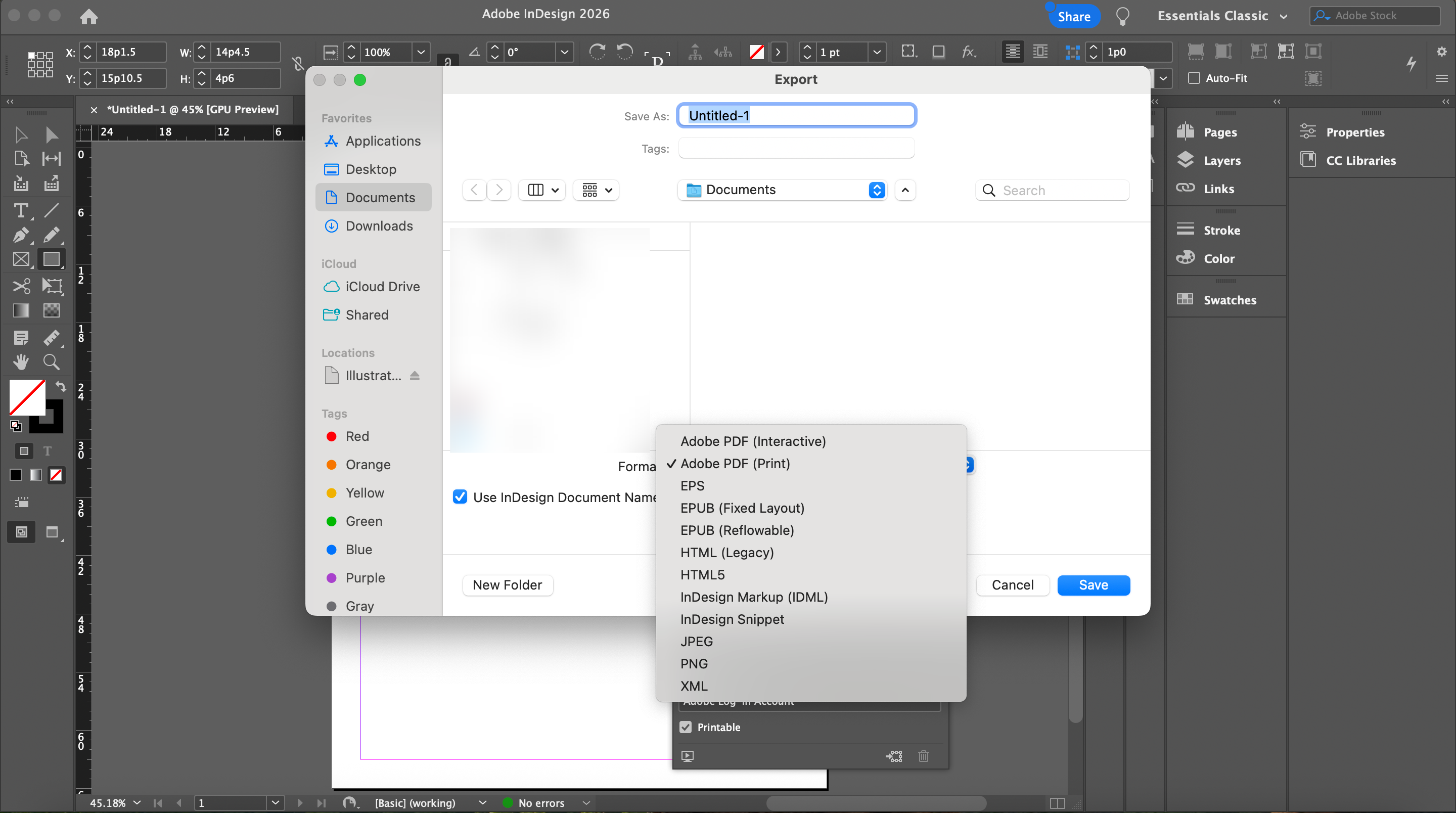Toggle the Printable checkbox

click(686, 727)
